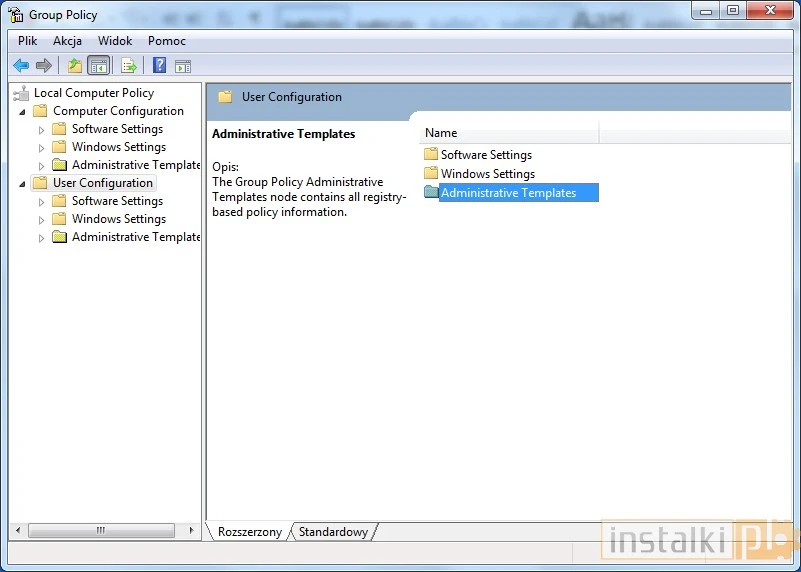Viewport: 801px width, 572px height.
Task: Open the Akcja menu
Action: [x=68, y=41]
